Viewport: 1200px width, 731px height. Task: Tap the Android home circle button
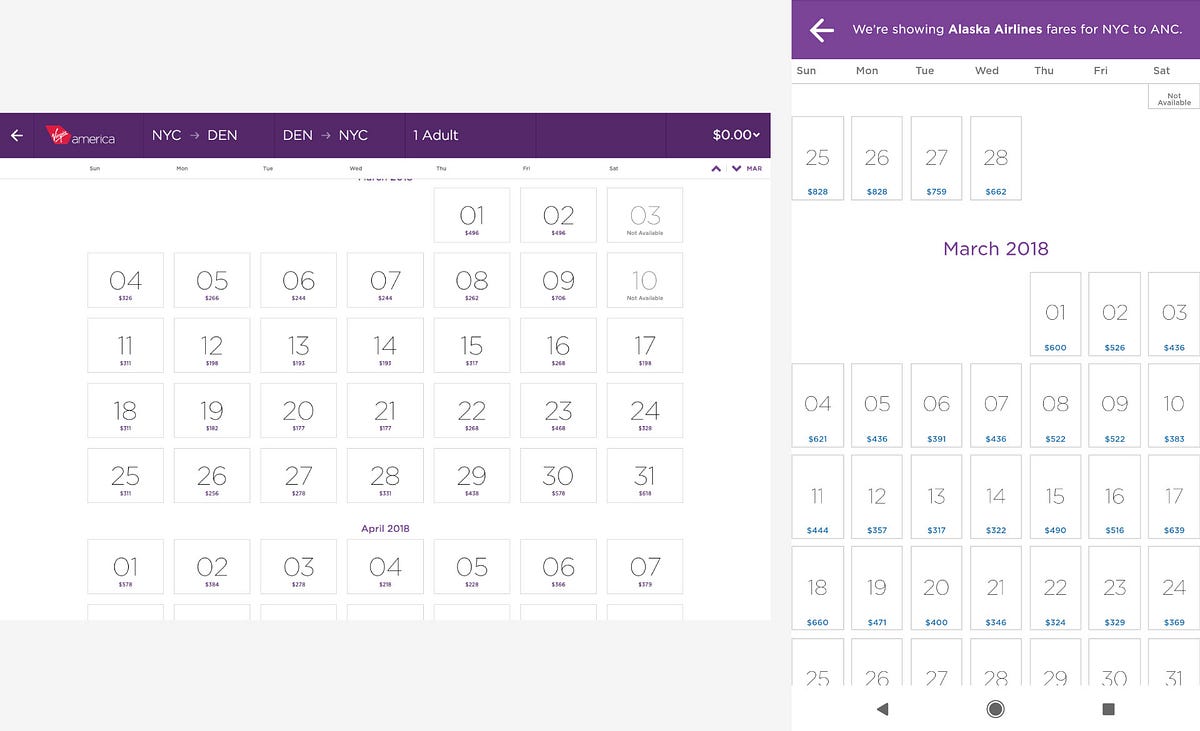995,709
